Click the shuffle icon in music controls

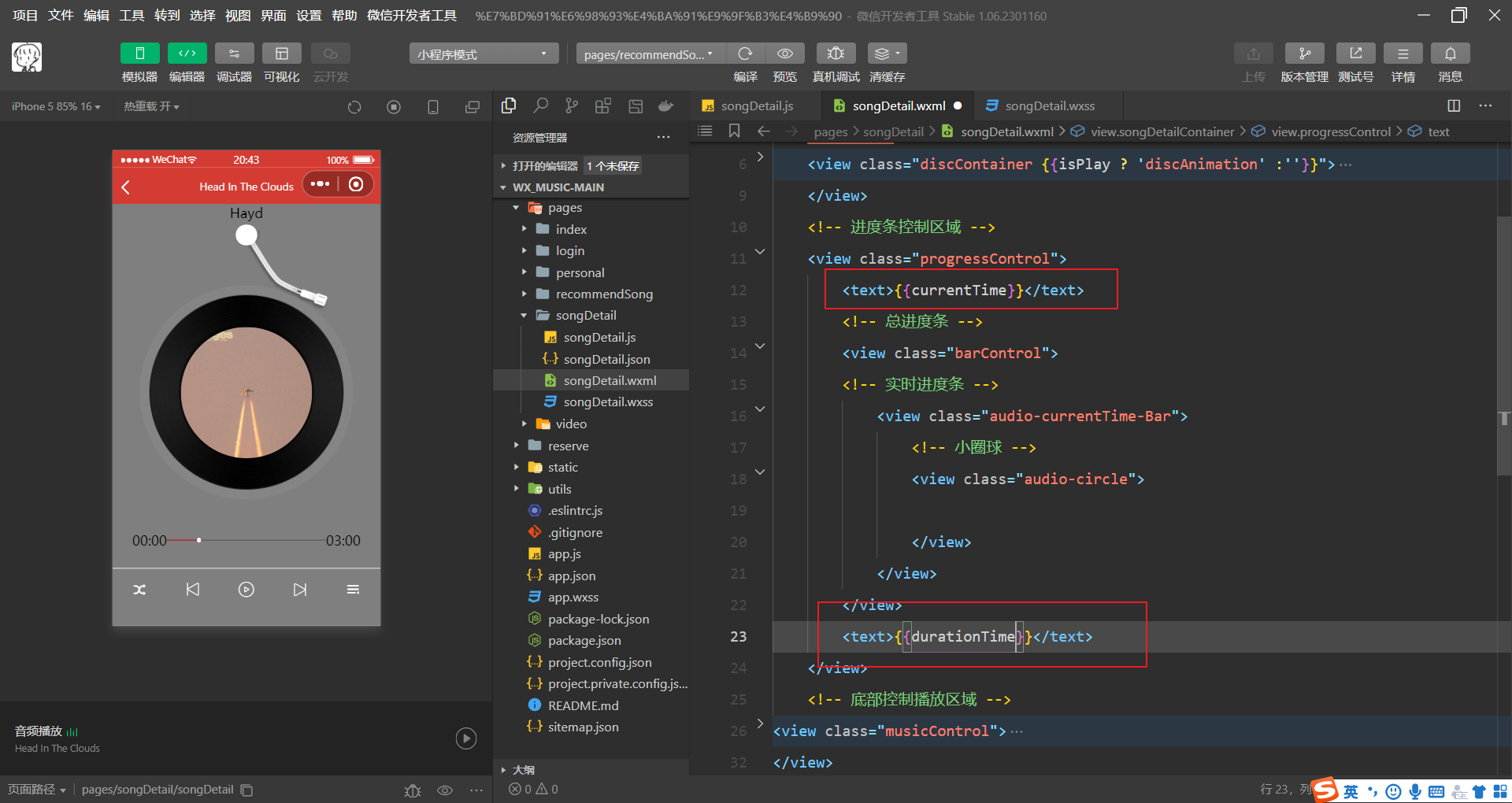139,590
